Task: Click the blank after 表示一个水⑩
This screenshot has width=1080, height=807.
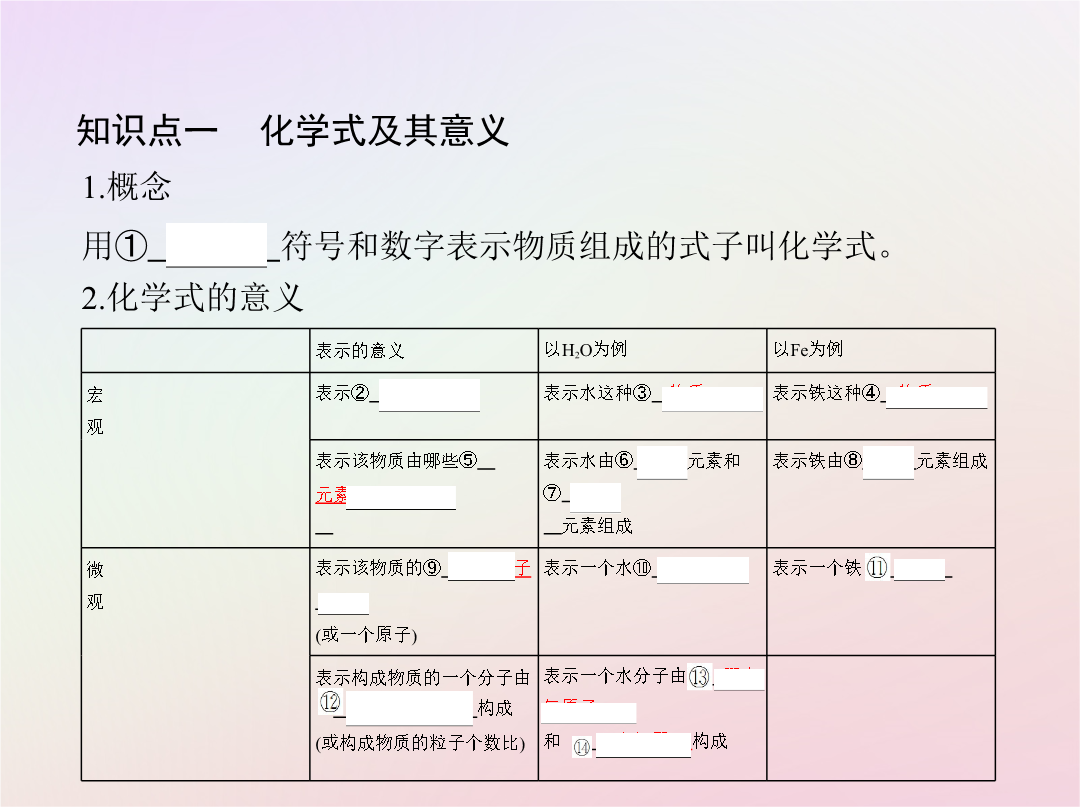Action: [703, 570]
